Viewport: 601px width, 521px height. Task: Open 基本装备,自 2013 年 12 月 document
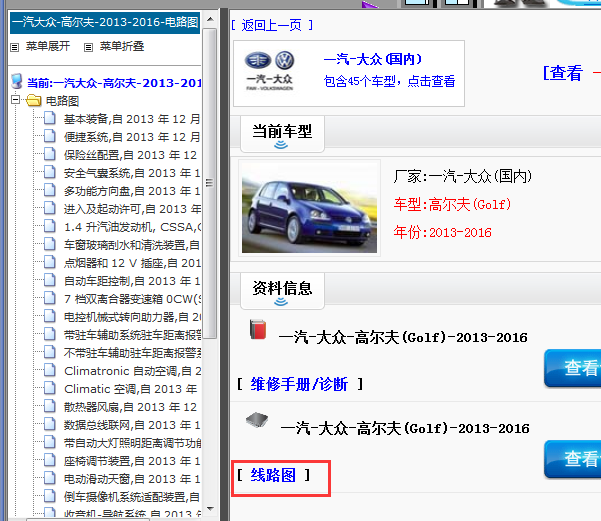point(132,119)
